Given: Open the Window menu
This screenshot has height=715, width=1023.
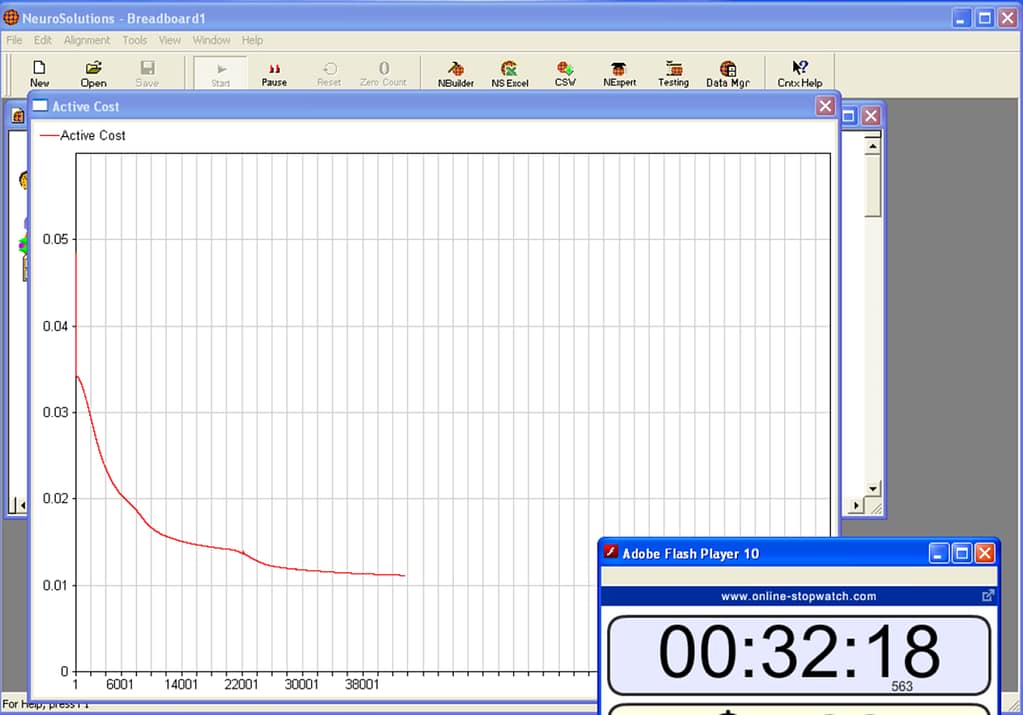Looking at the screenshot, I should pyautogui.click(x=211, y=40).
